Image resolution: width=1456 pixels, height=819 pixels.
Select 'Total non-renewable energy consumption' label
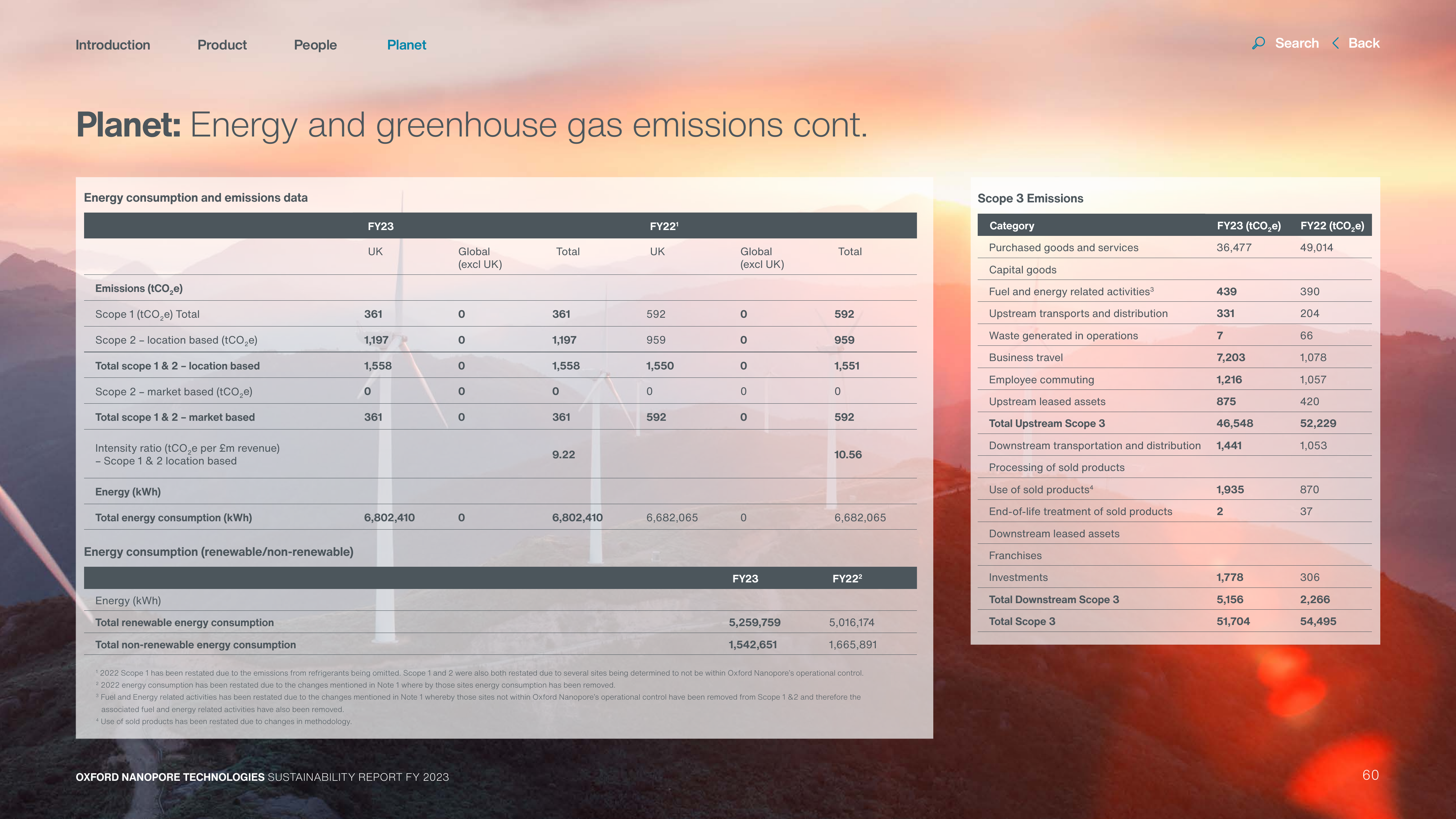(195, 644)
